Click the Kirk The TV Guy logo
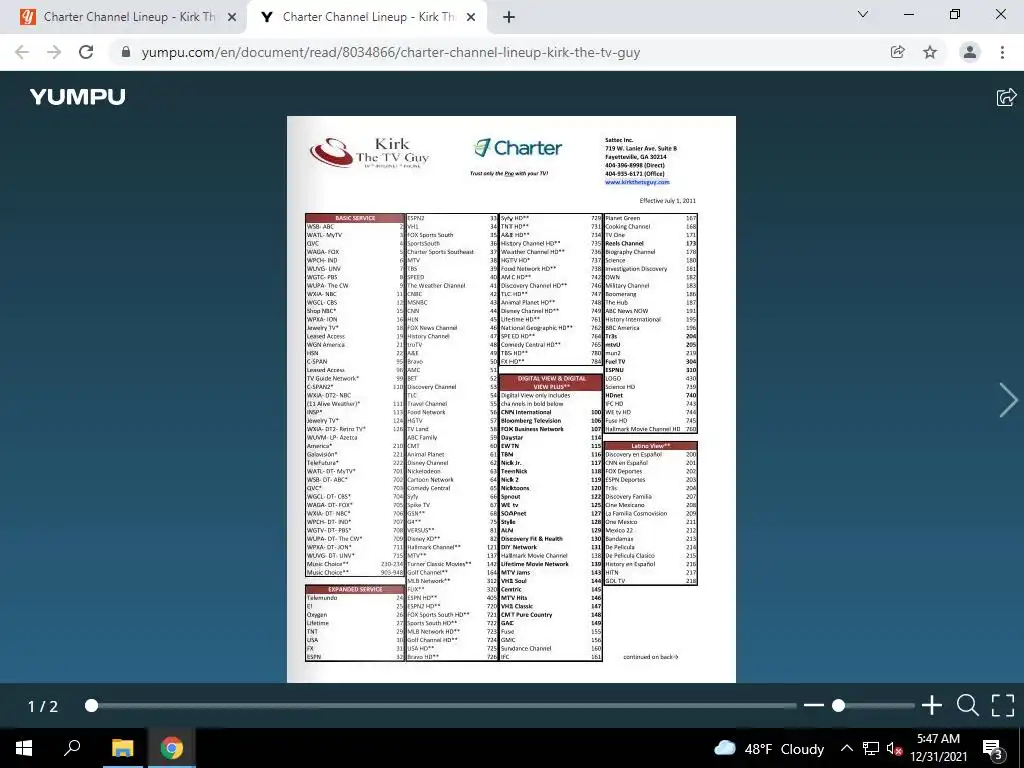The height and width of the screenshot is (768, 1024). point(370,153)
